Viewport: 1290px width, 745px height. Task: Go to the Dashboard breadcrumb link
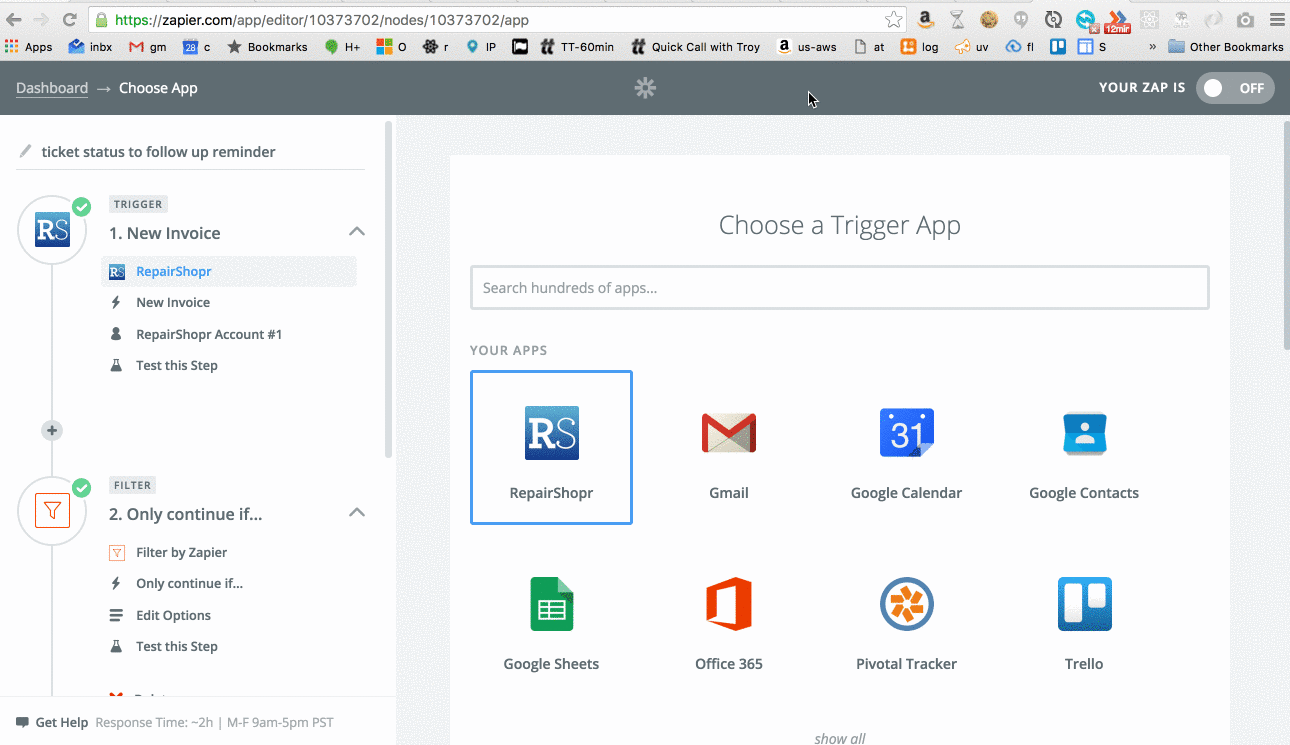coord(52,88)
